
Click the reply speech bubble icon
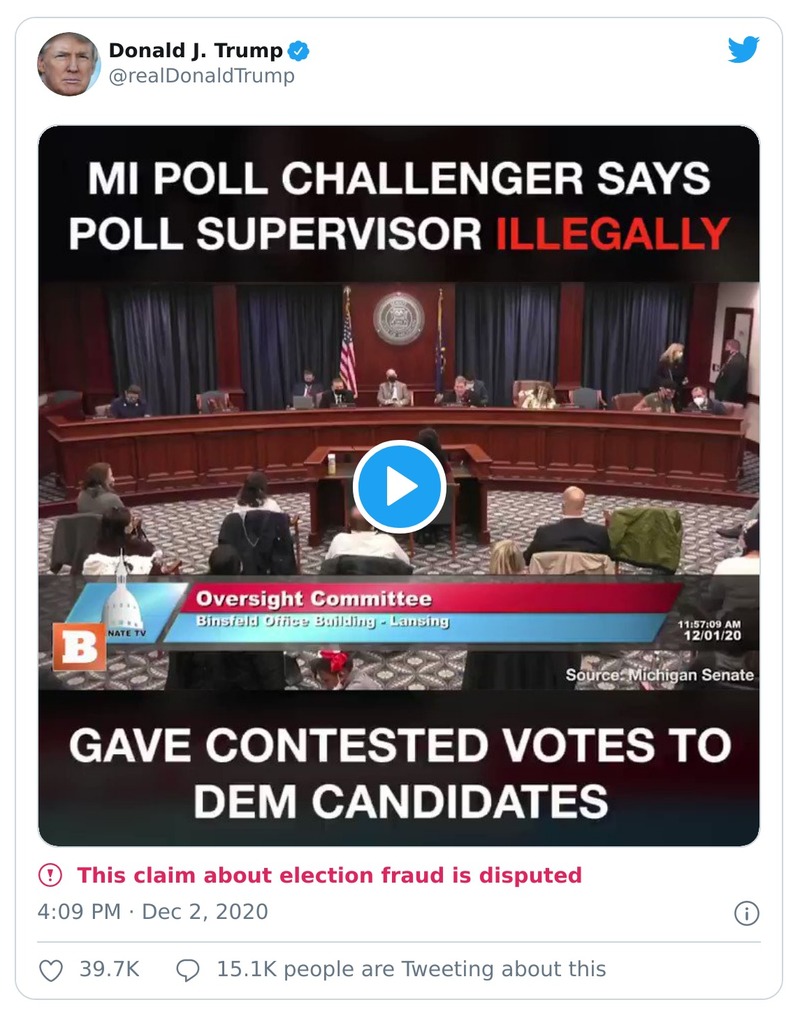(188, 969)
